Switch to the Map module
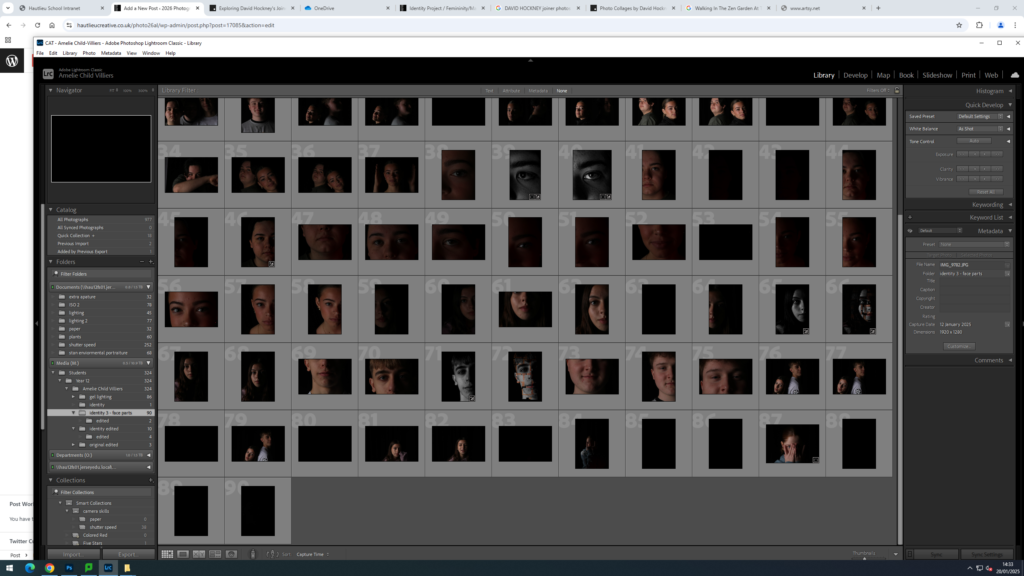1024x576 pixels. (883, 75)
